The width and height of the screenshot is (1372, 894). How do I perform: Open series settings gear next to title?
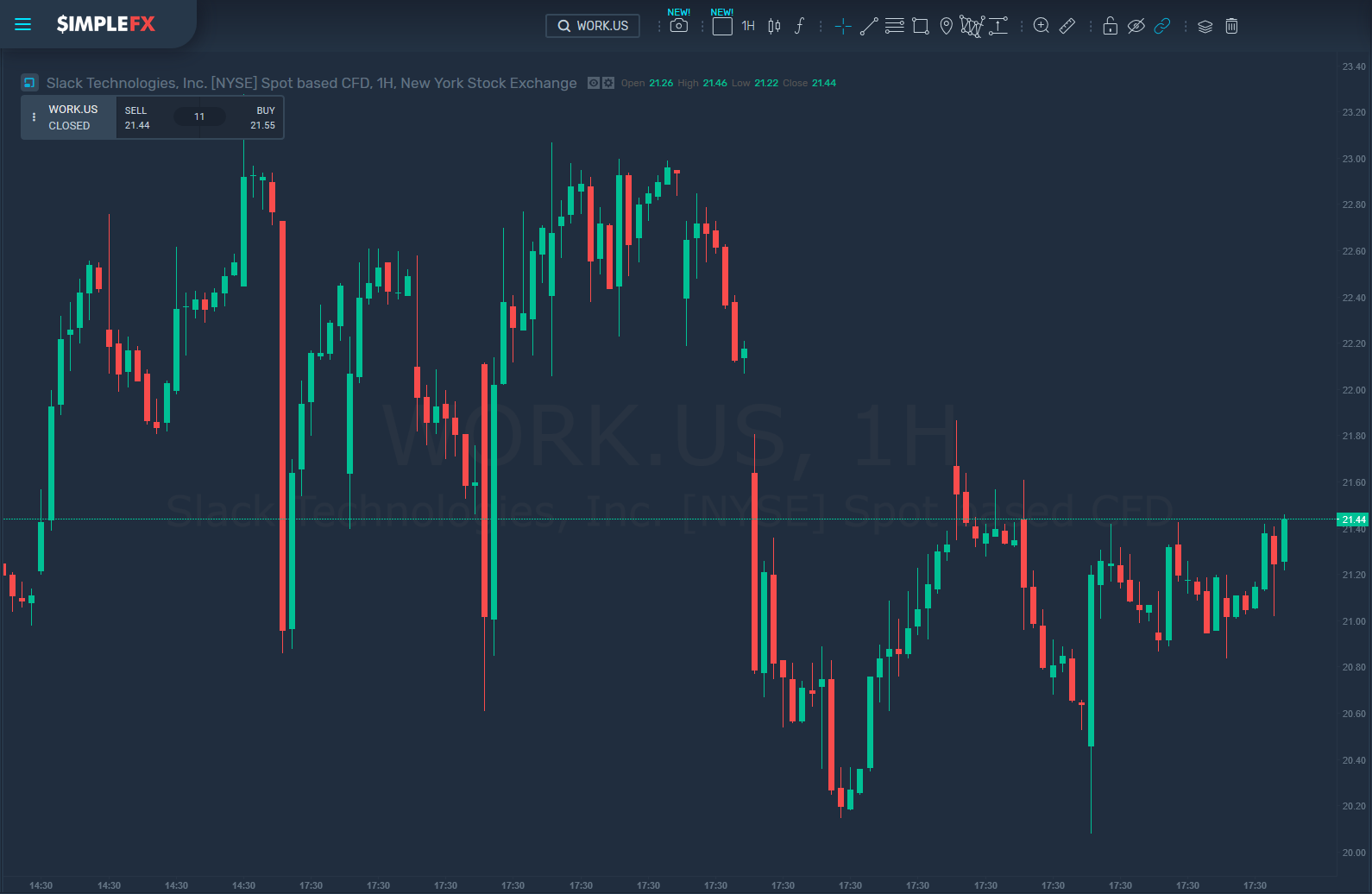click(x=608, y=83)
